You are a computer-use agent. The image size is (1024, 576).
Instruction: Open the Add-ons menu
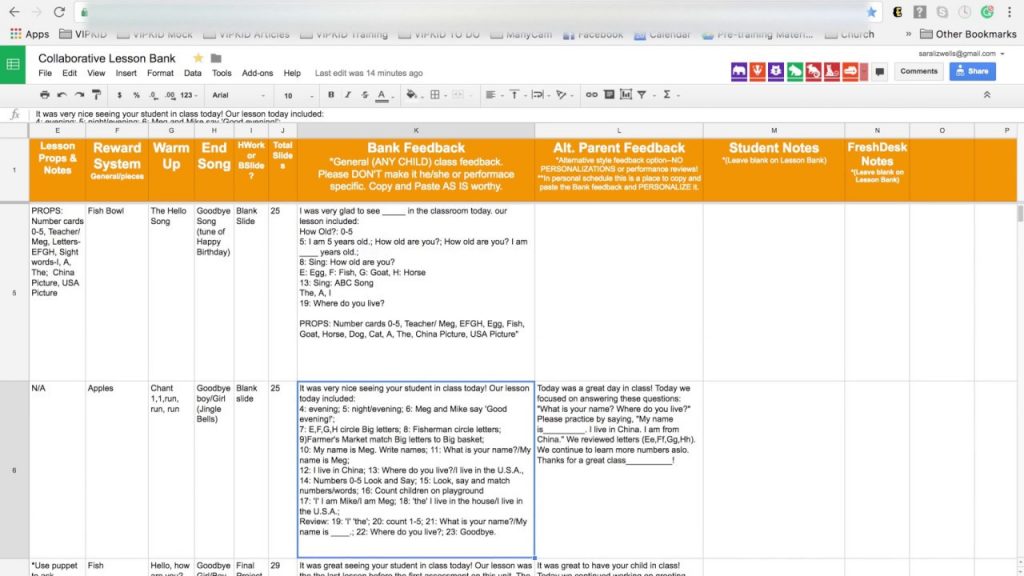257,73
